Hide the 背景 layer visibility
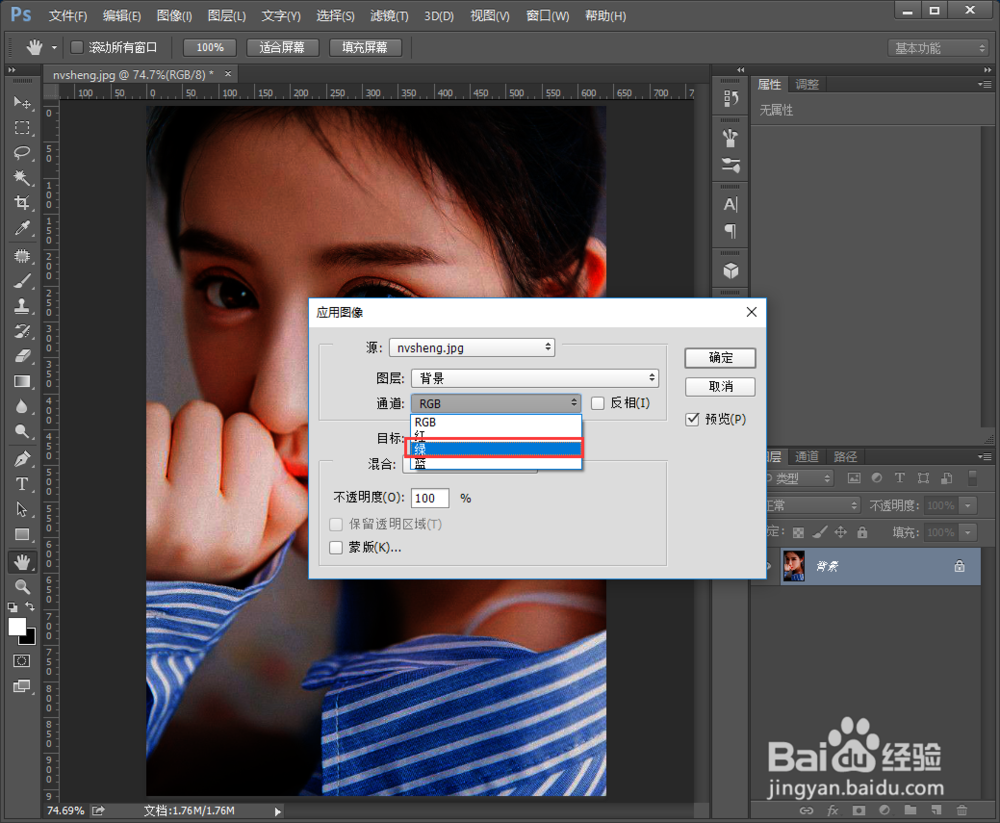The image size is (1000, 823). pos(767,567)
